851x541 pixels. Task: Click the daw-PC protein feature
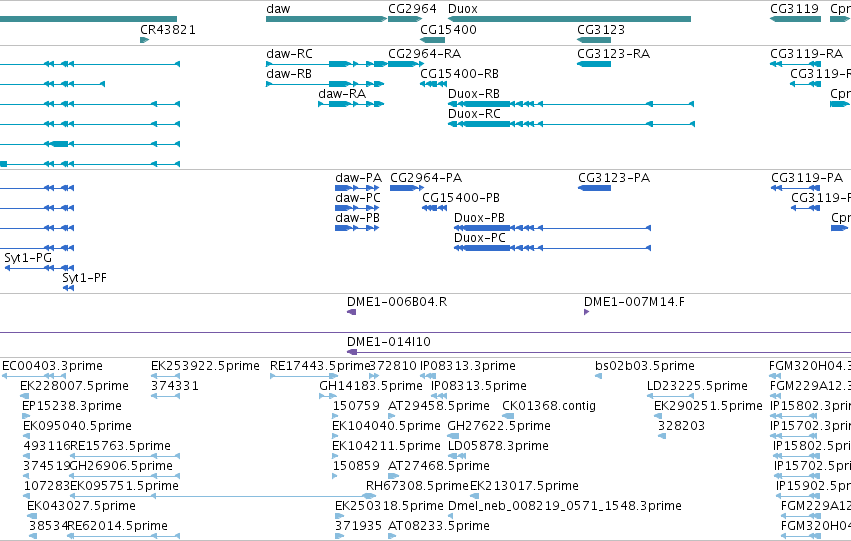point(357,208)
